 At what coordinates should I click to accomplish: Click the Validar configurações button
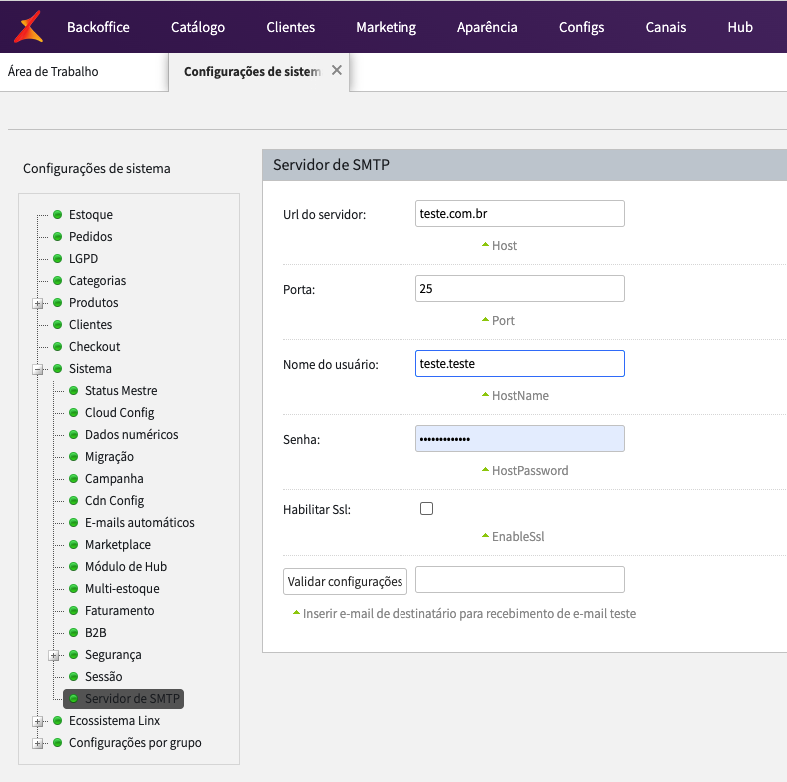coord(345,581)
